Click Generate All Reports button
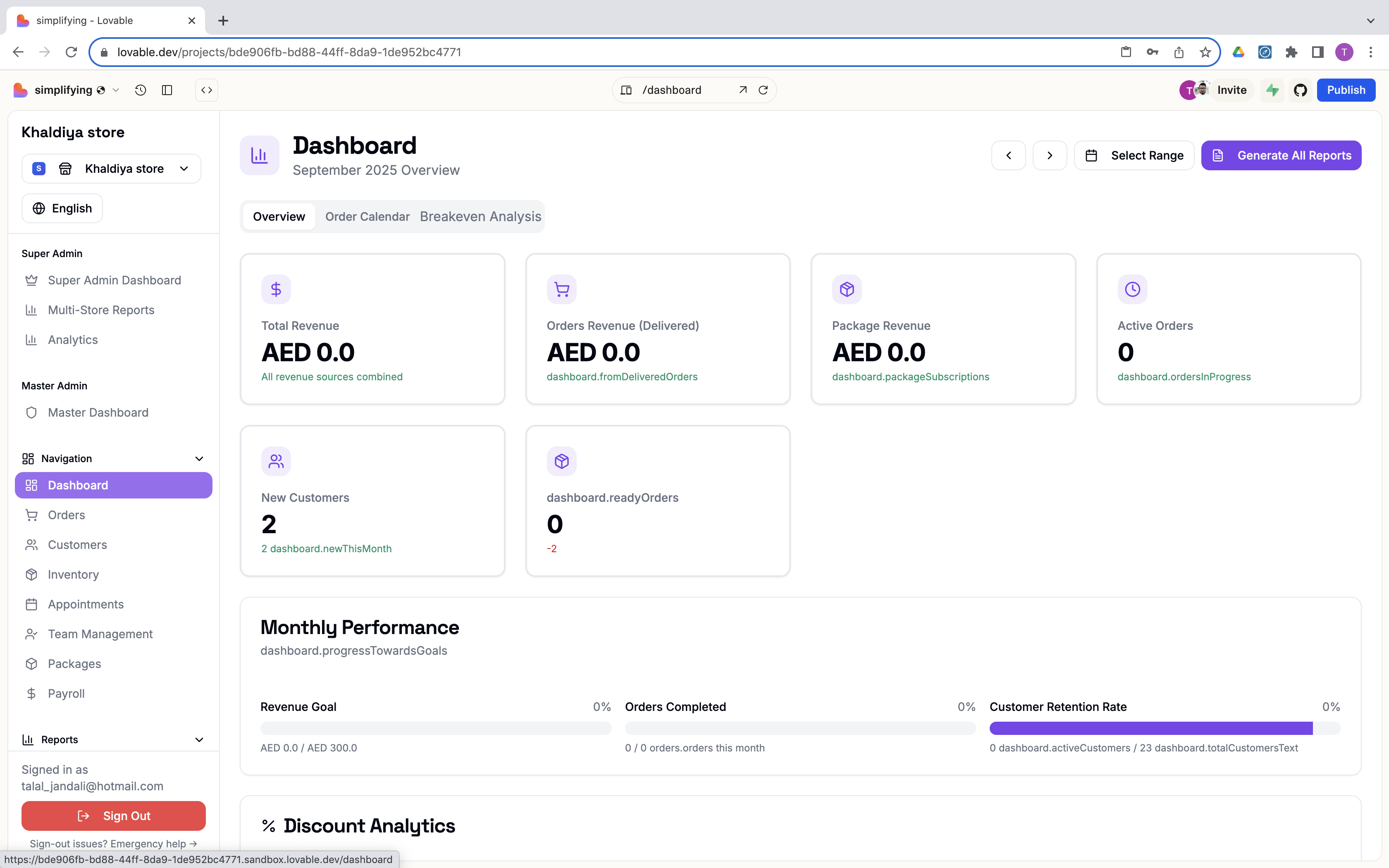This screenshot has height=868, width=1389. (1281, 155)
